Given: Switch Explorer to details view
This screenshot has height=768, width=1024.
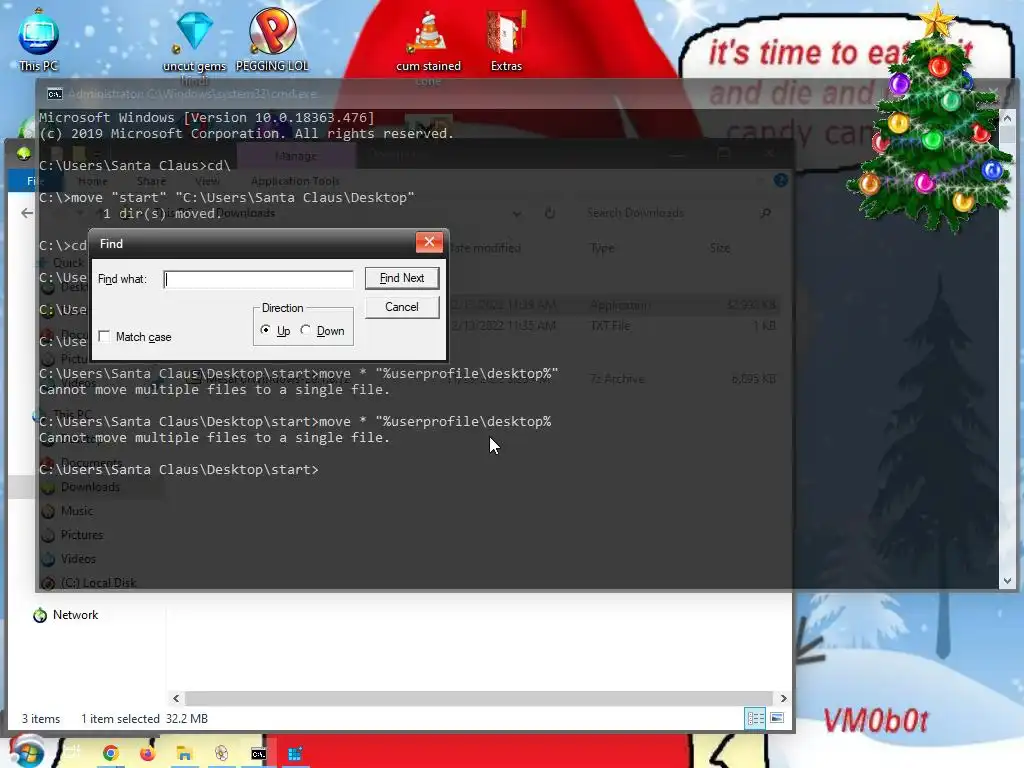Looking at the screenshot, I should click(x=756, y=718).
